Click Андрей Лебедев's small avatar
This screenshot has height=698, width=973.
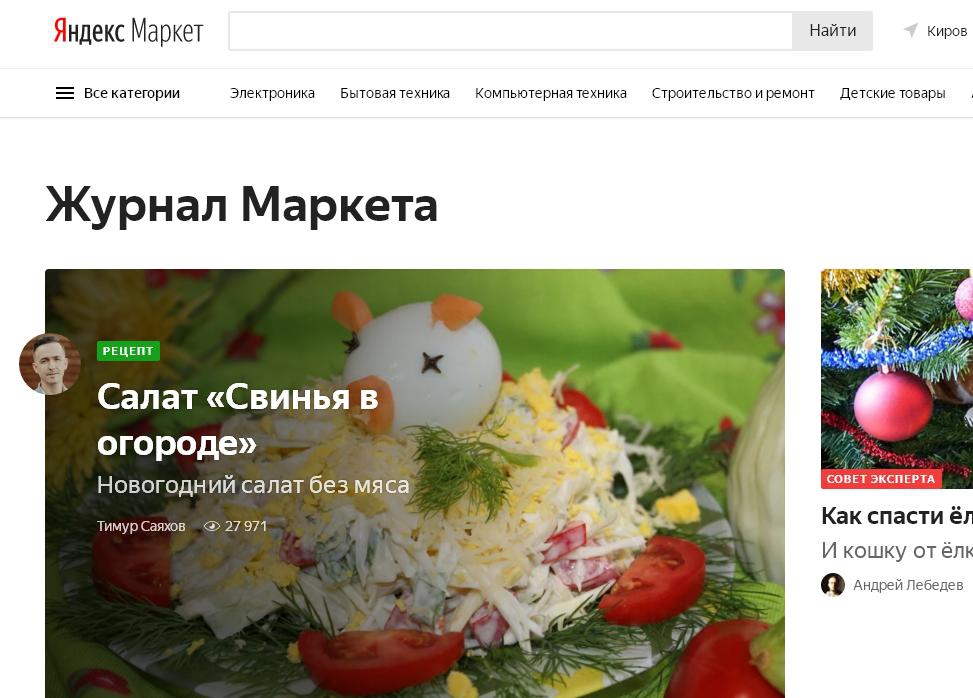(x=833, y=584)
